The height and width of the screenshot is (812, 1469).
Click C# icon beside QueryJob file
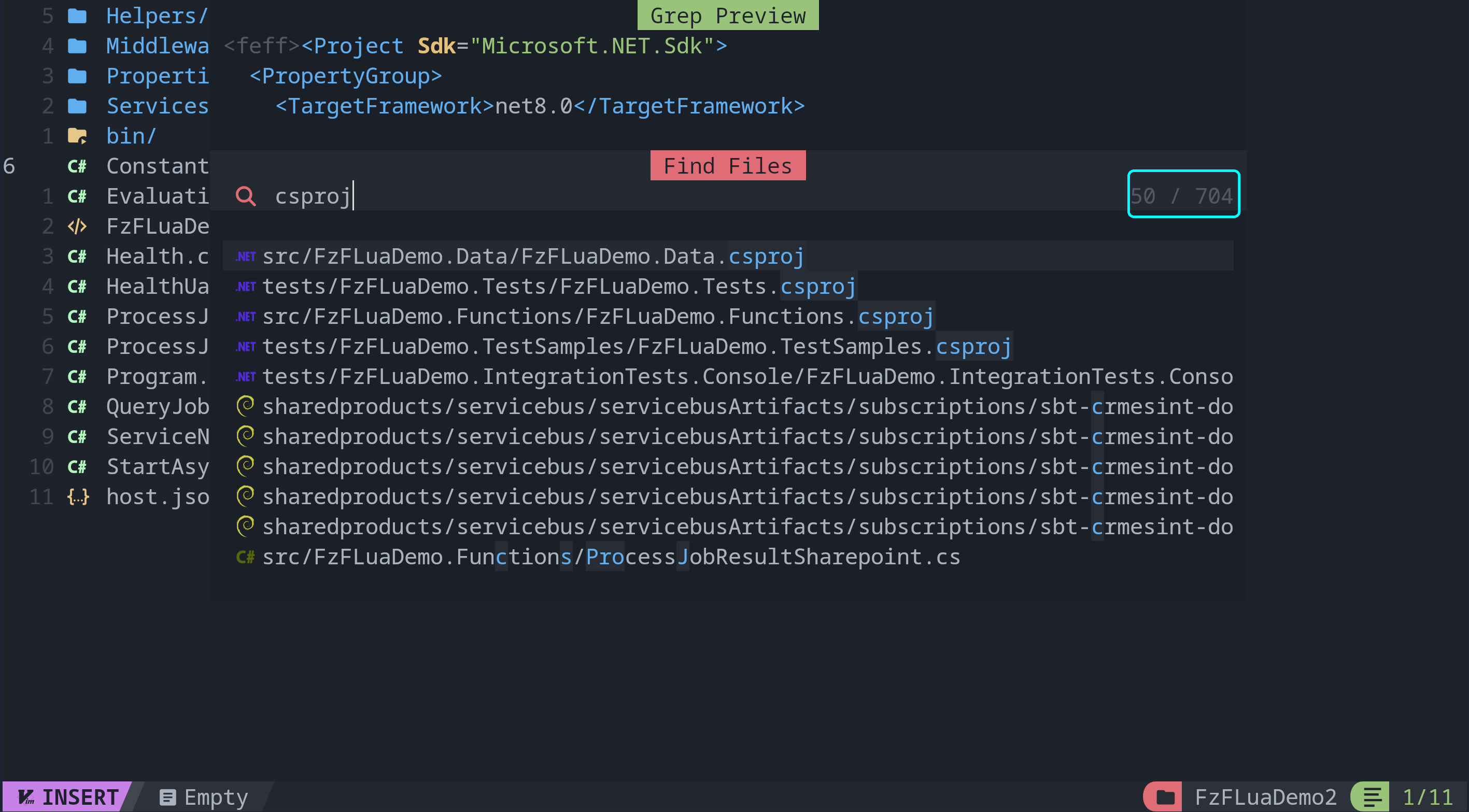coord(77,407)
